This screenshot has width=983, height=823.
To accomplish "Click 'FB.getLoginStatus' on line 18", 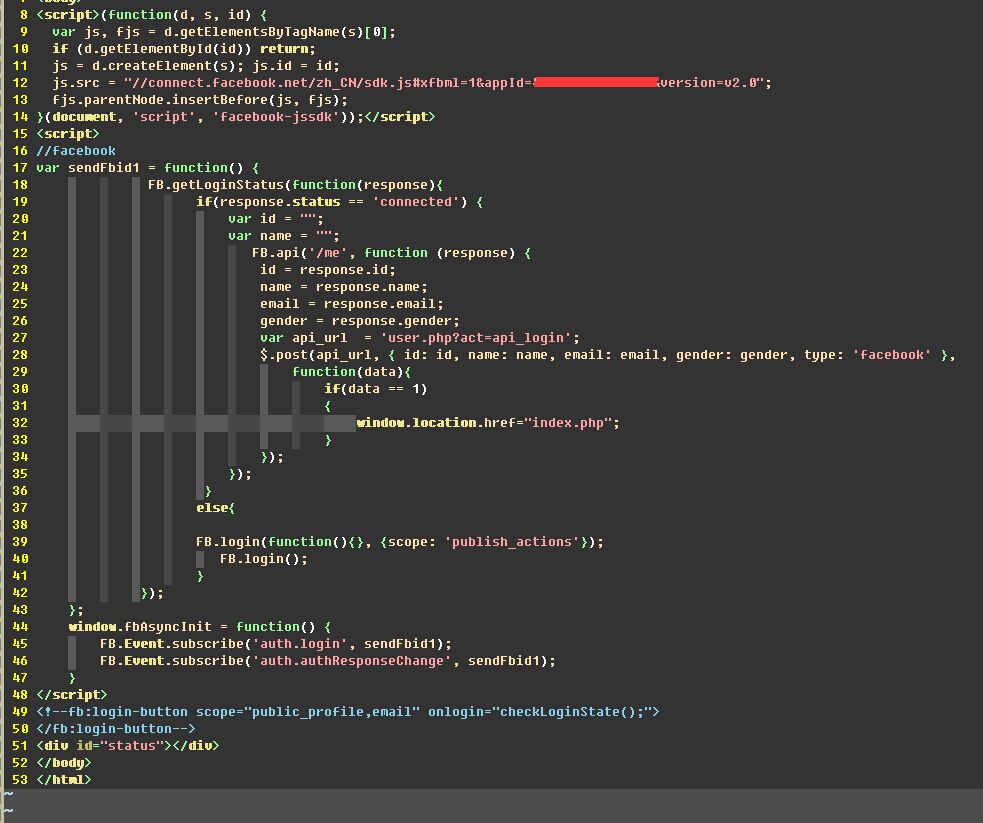I will point(216,184).
